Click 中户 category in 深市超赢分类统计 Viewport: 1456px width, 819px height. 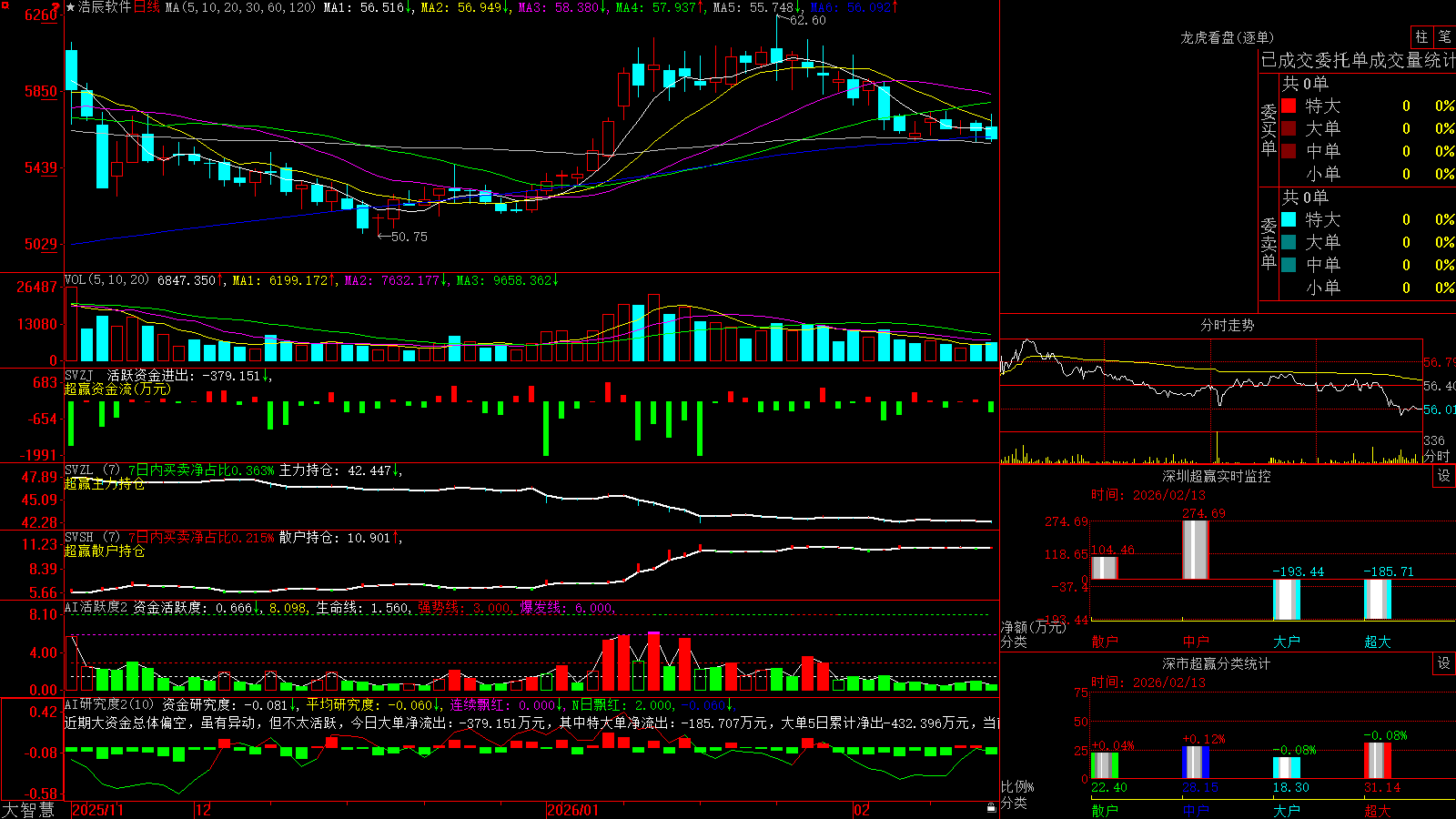pyautogui.click(x=1195, y=811)
